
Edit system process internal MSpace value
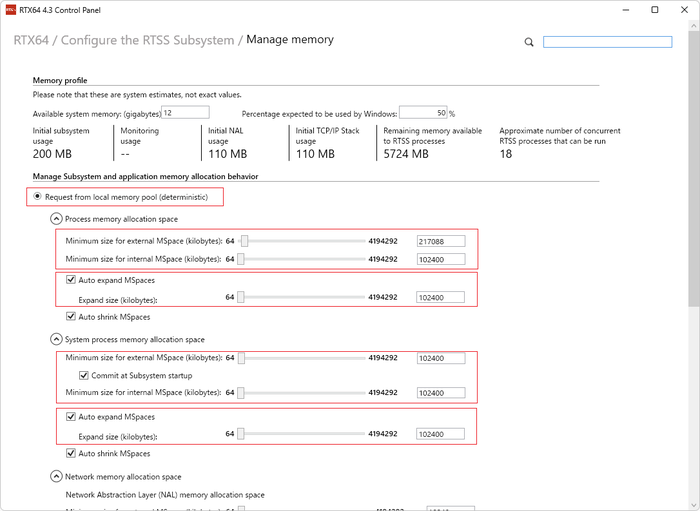[x=441, y=393]
